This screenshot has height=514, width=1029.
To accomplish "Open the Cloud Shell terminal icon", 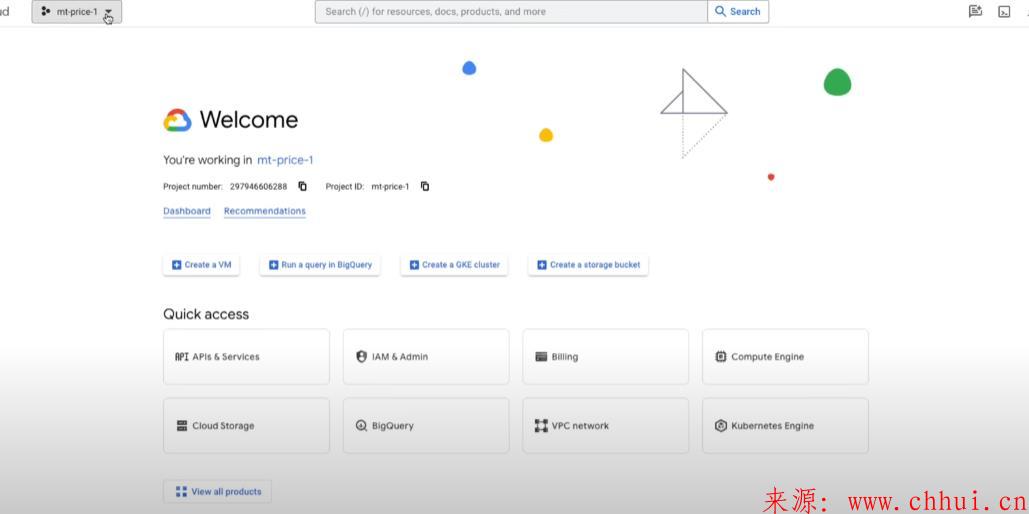I will (x=1004, y=12).
